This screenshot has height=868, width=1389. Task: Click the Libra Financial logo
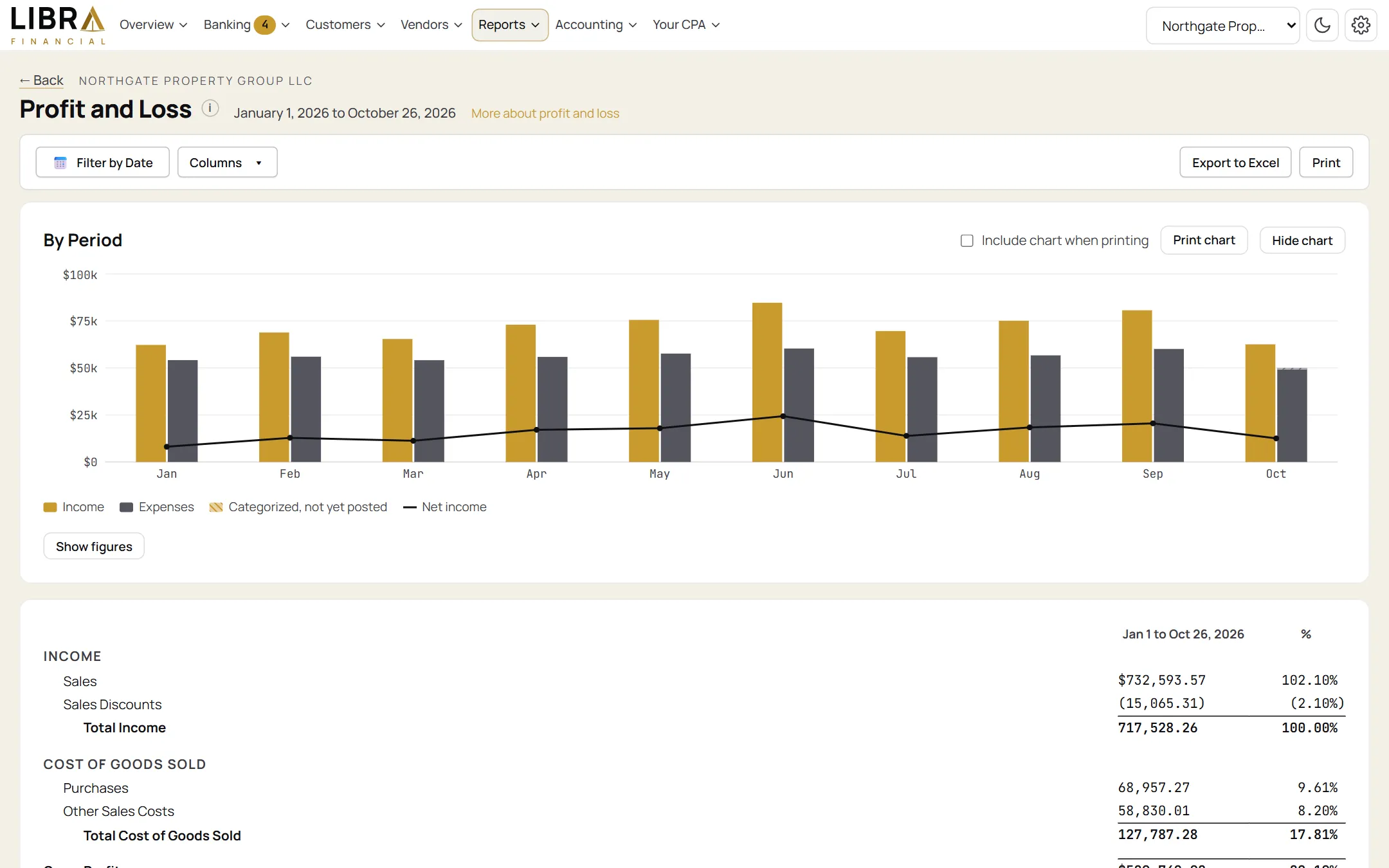point(58,25)
